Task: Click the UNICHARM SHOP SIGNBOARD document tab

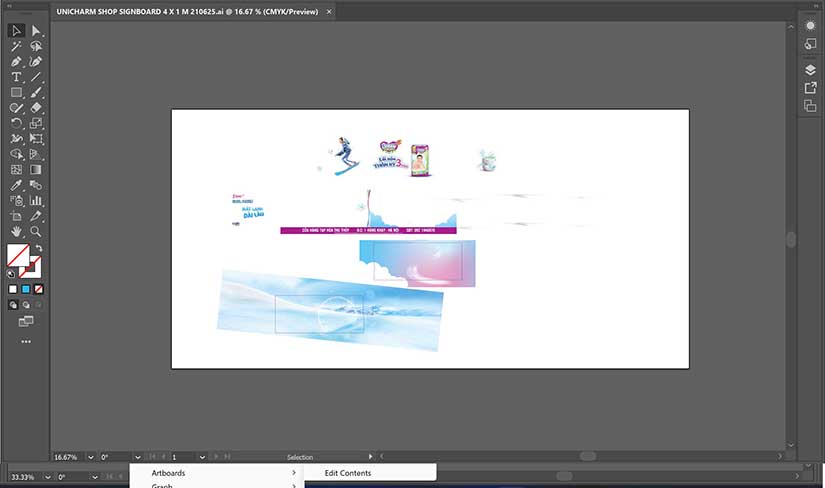Action: click(187, 12)
